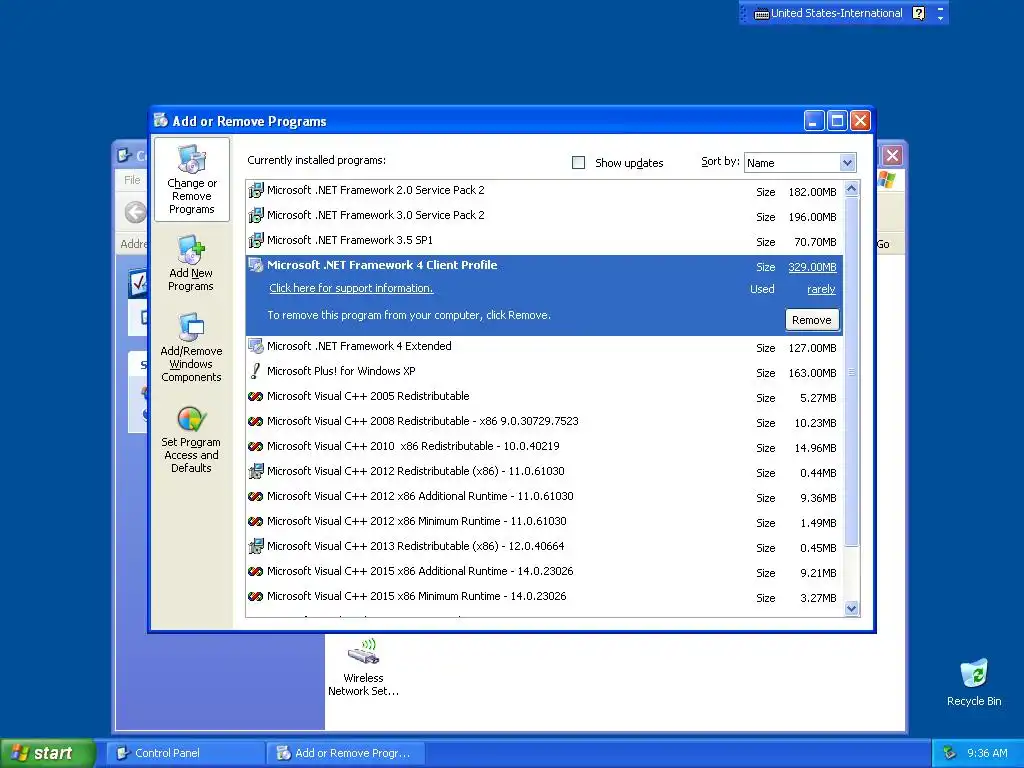
Task: Select Visual C++ 2015 x86 Minimum Runtime entry
Action: click(x=545, y=597)
